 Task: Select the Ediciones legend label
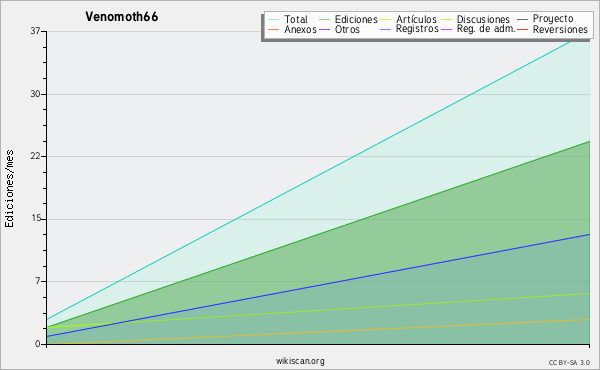click(356, 19)
